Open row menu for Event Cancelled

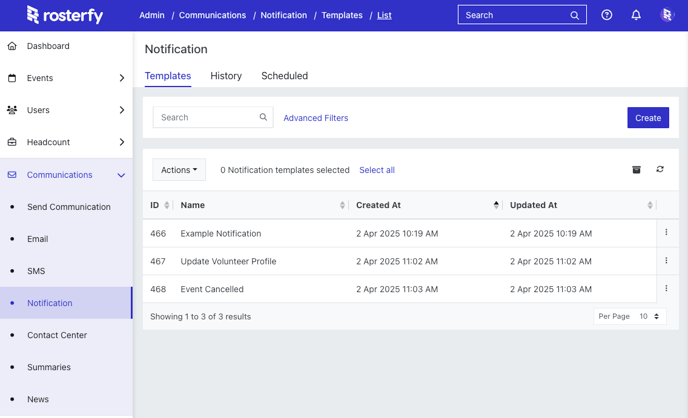coord(666,288)
